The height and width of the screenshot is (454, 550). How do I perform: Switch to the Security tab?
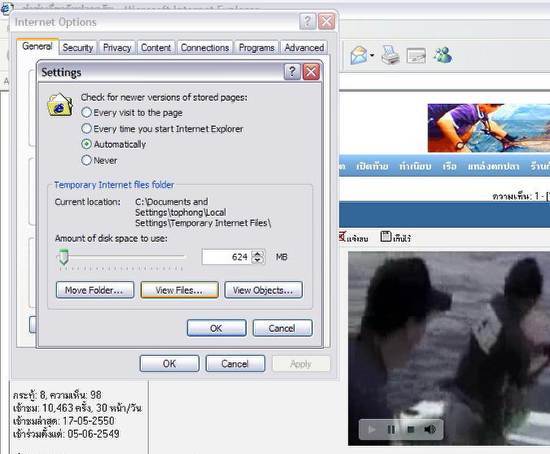(x=78, y=48)
